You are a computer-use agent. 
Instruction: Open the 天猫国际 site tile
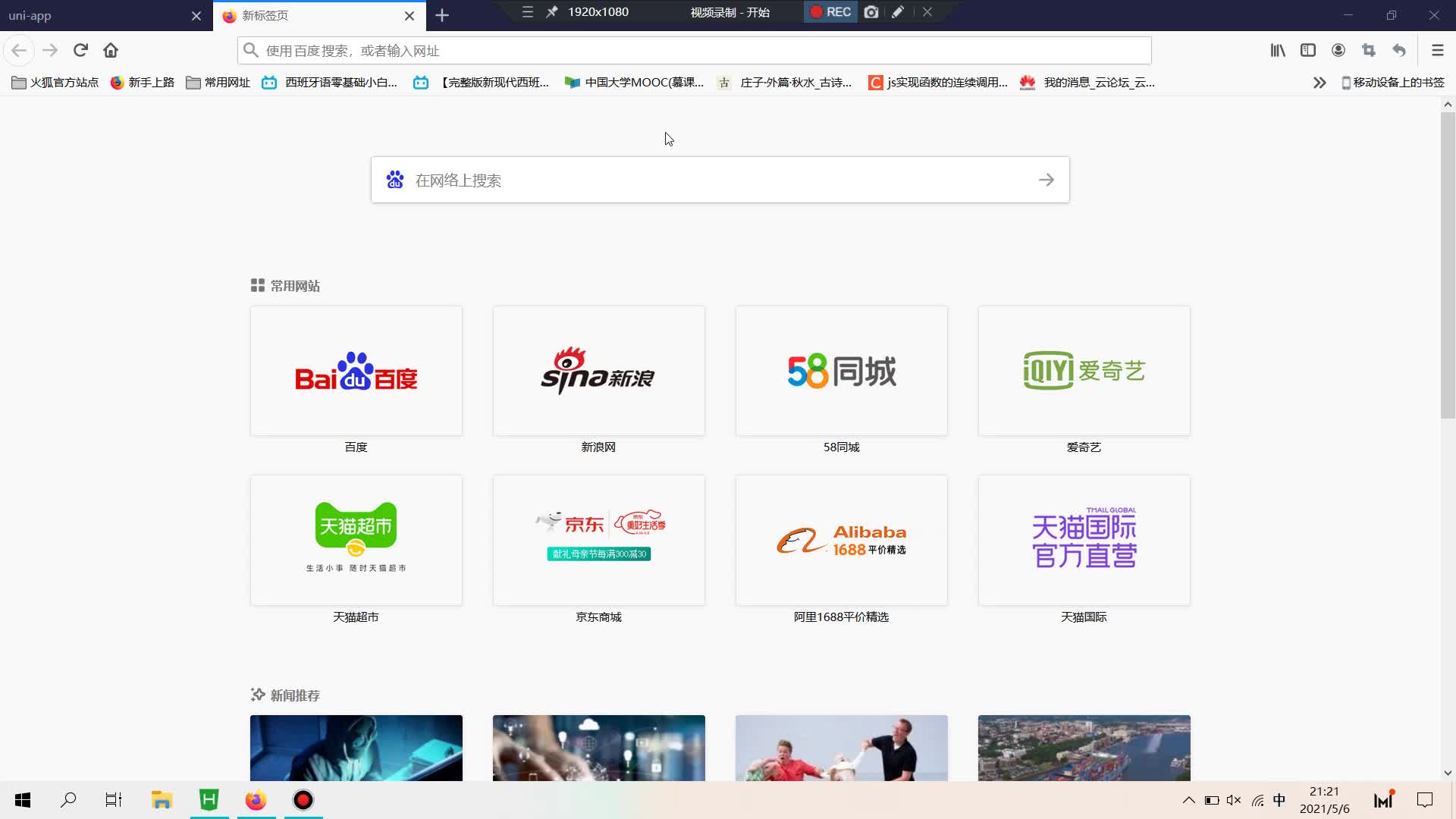tap(1084, 540)
